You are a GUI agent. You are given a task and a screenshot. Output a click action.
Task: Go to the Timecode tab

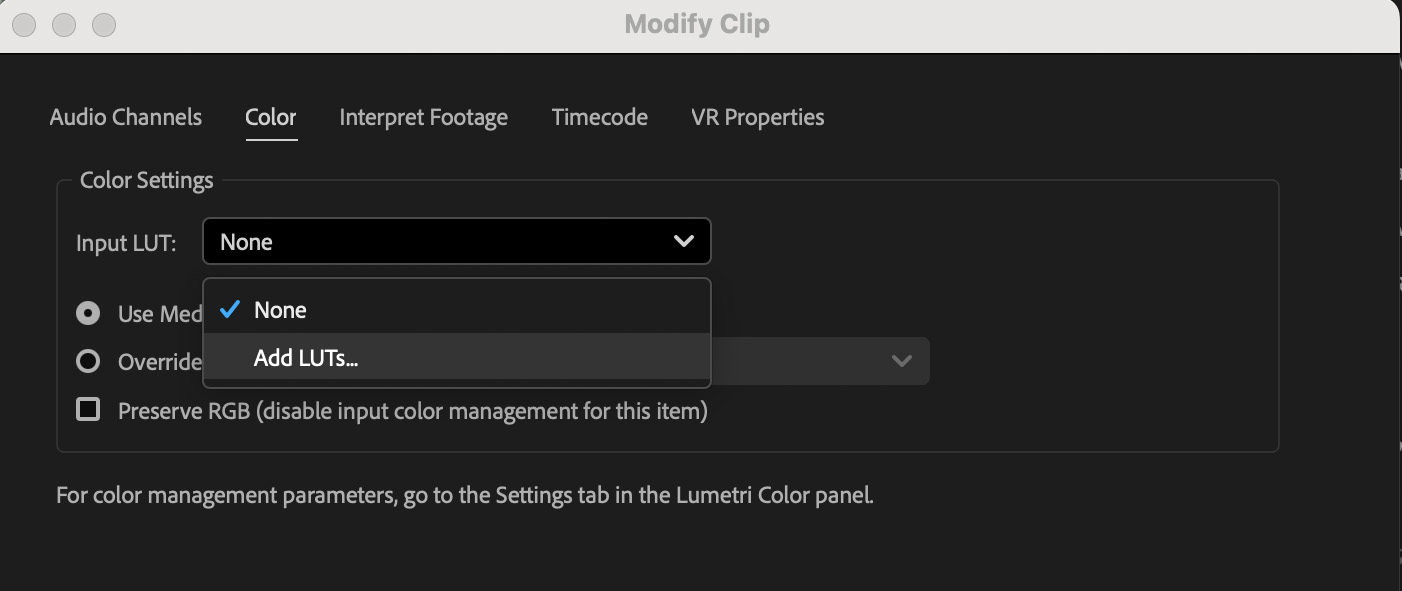click(x=600, y=118)
